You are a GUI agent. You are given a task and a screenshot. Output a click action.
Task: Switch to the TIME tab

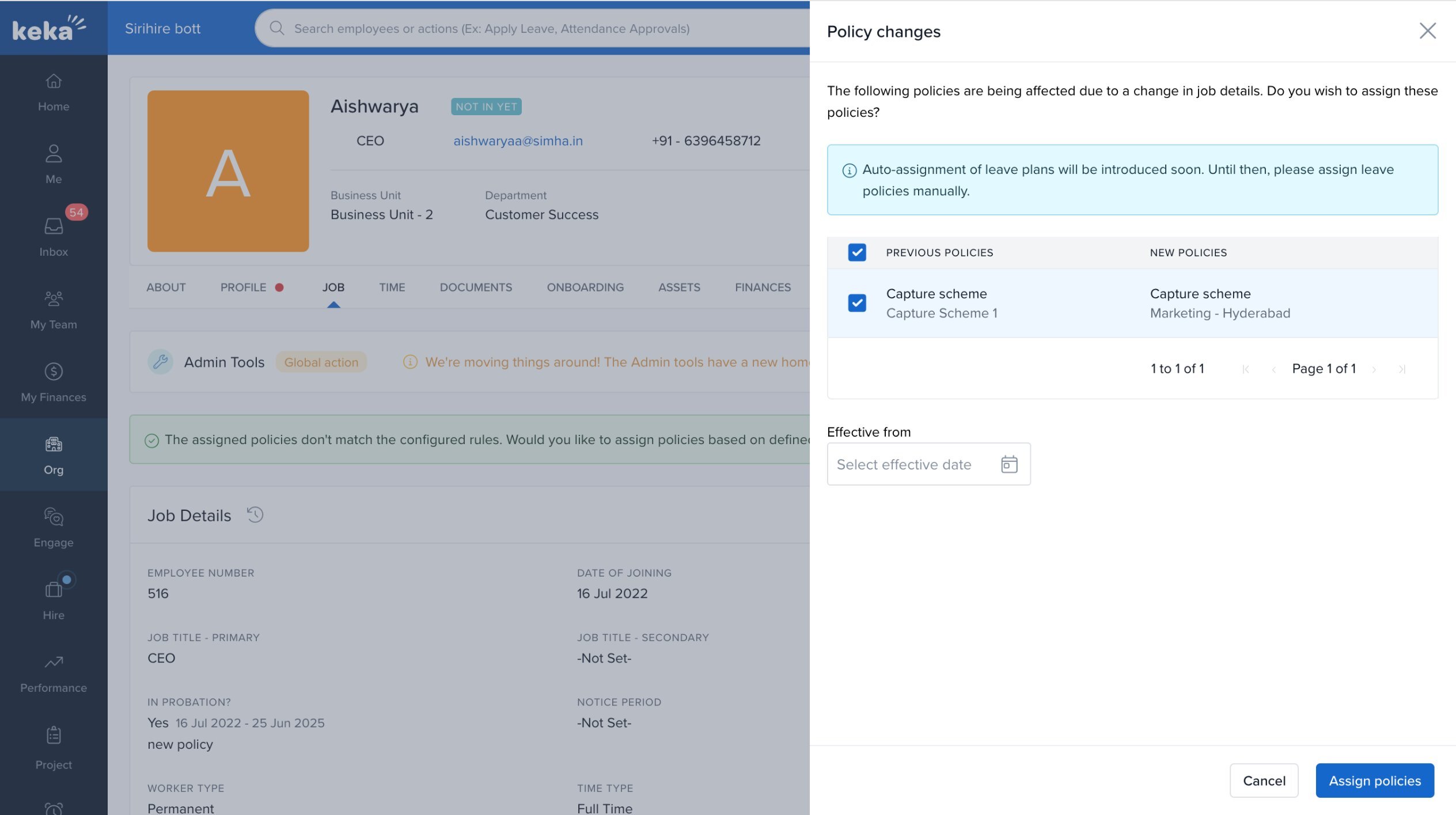point(392,287)
